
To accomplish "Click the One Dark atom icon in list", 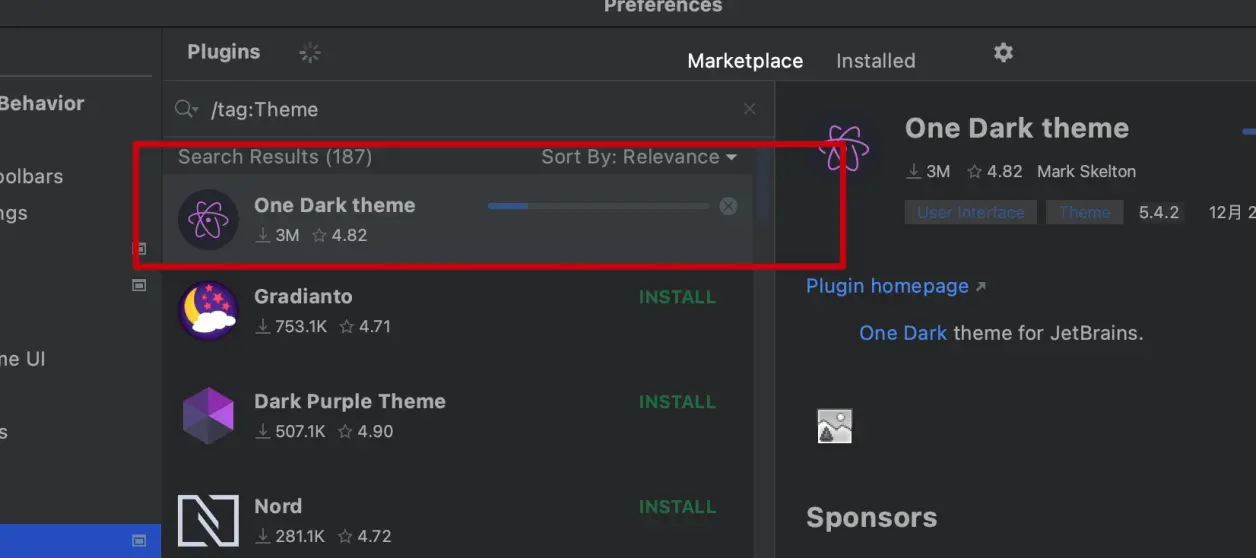I will point(208,220).
